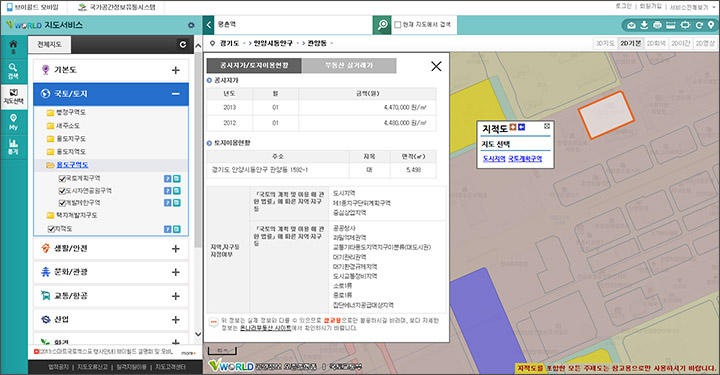Click the first cloud icon in top-right toolbar

pyautogui.click(x=632, y=25)
